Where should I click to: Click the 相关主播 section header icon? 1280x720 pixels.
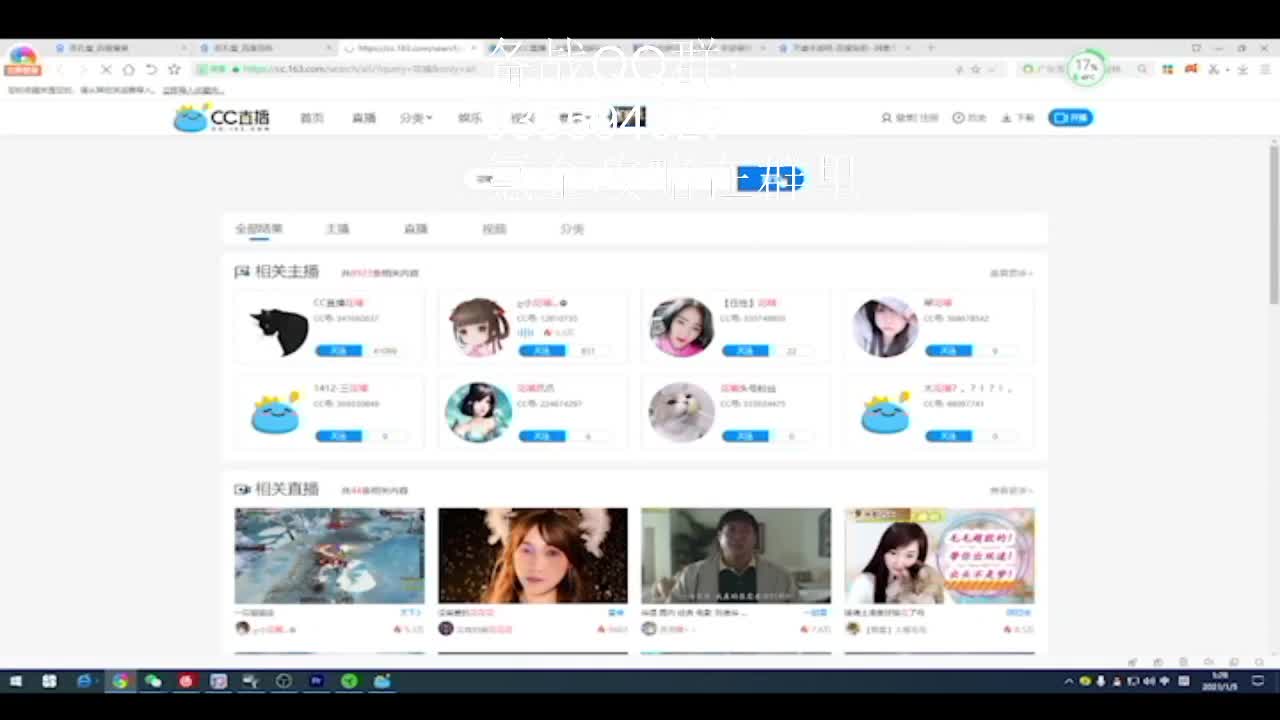tap(240, 272)
